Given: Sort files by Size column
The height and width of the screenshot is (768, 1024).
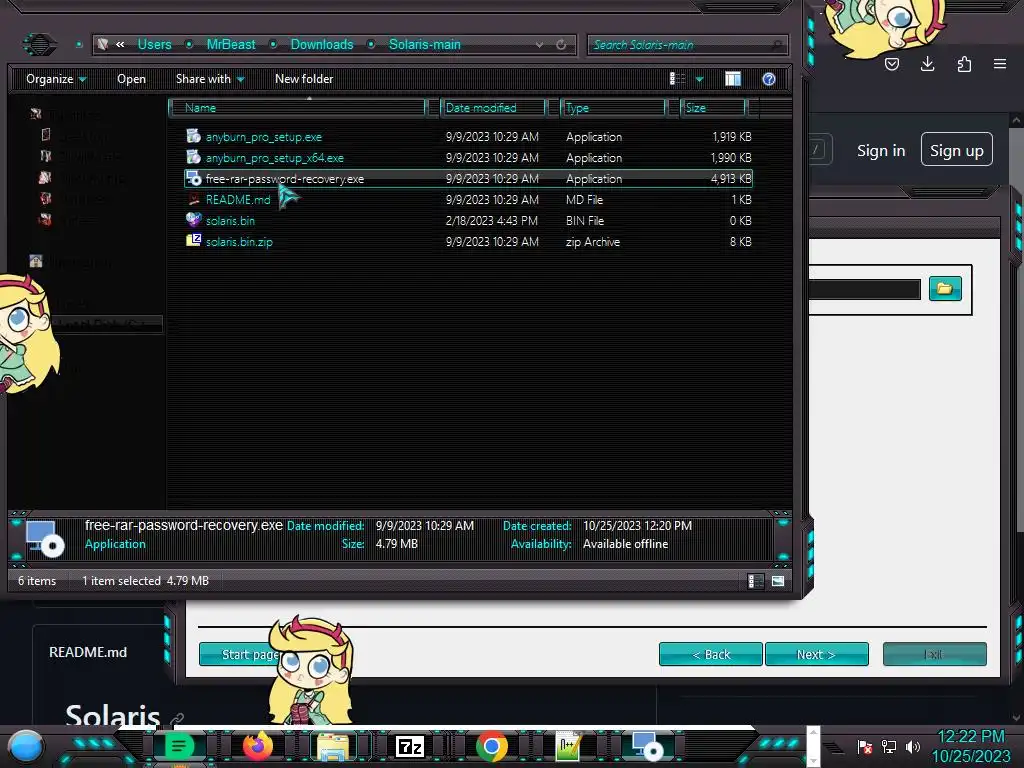Looking at the screenshot, I should pos(712,108).
